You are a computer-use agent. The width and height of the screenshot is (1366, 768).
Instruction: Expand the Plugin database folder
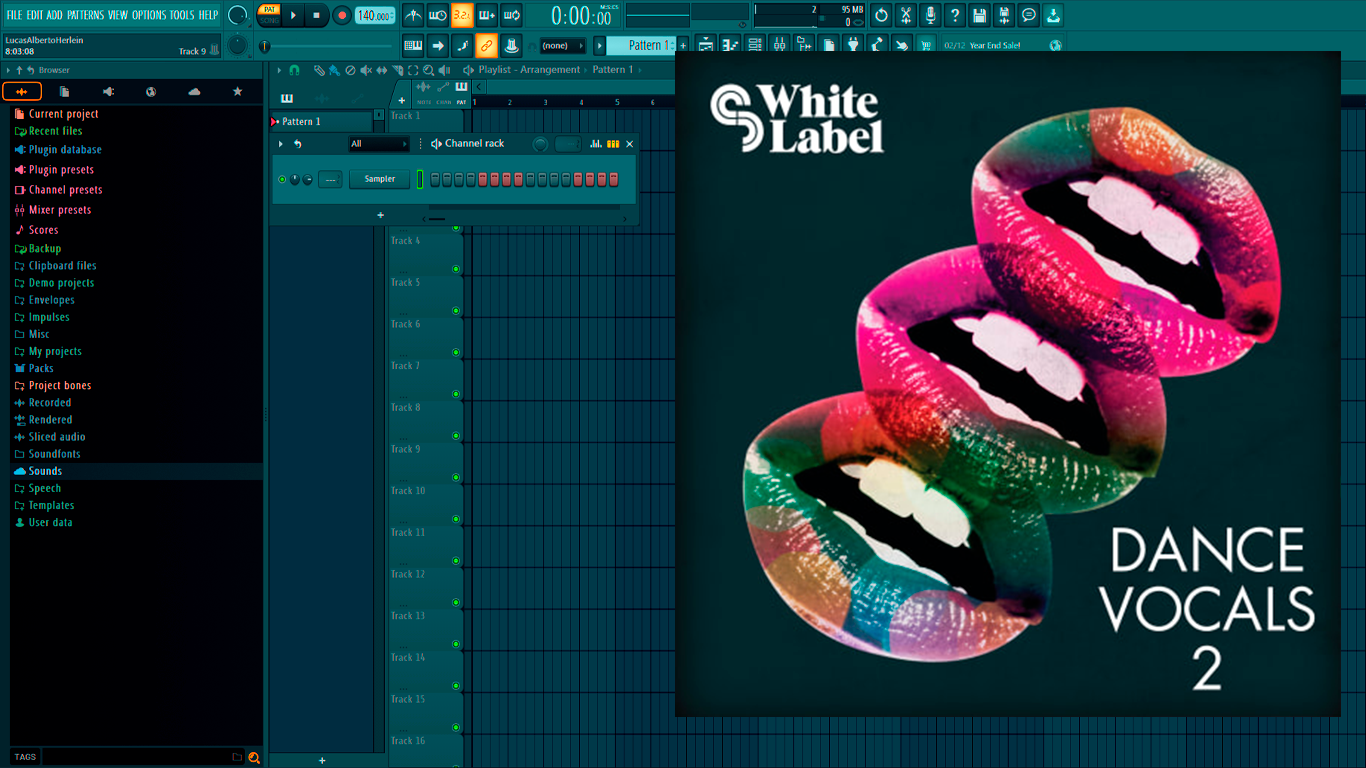(65, 150)
